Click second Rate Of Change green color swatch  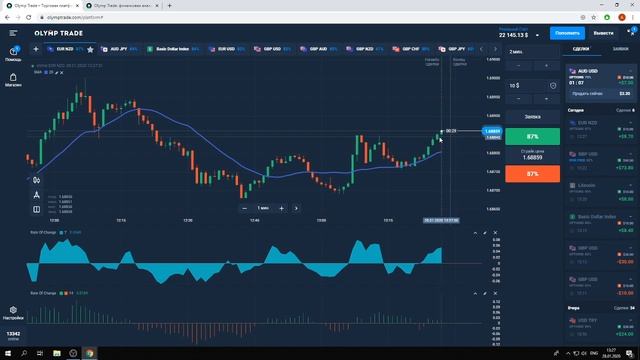pyautogui.click(x=61, y=293)
